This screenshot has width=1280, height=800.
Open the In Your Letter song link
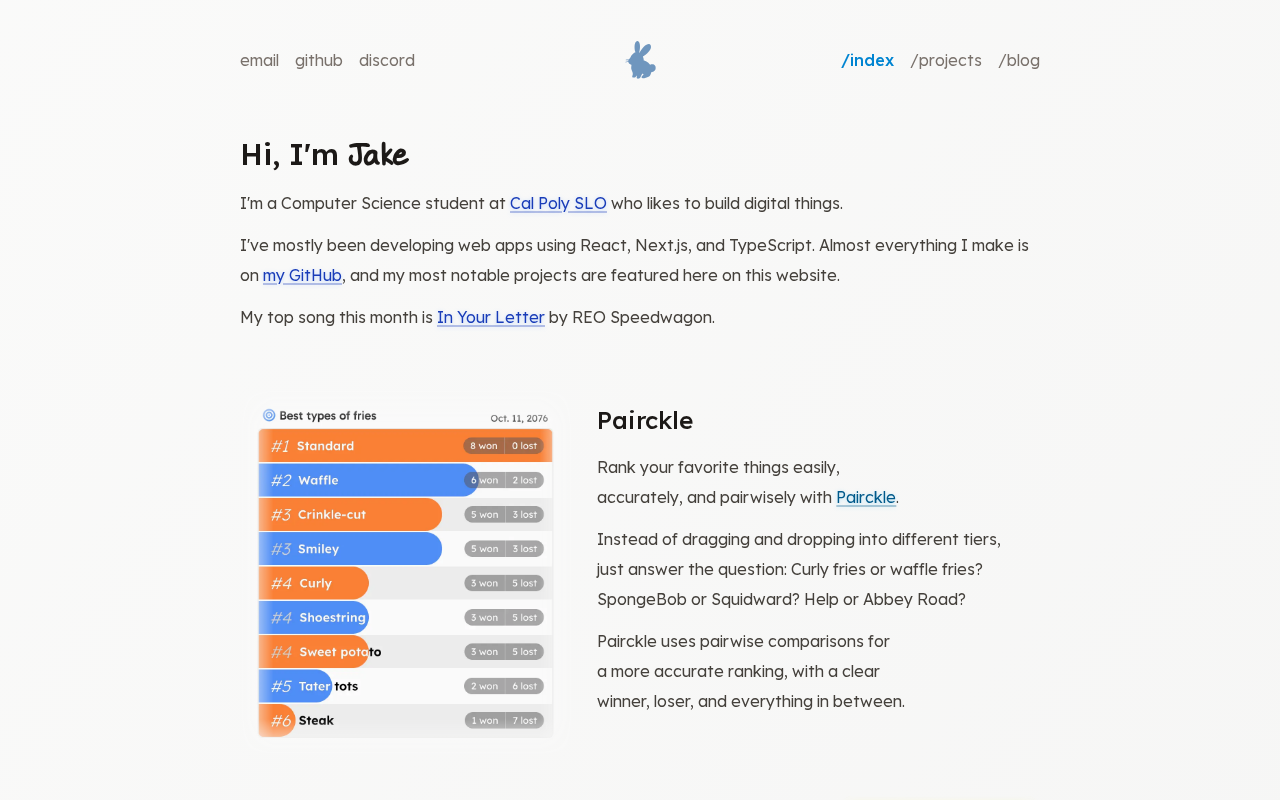[x=491, y=317]
